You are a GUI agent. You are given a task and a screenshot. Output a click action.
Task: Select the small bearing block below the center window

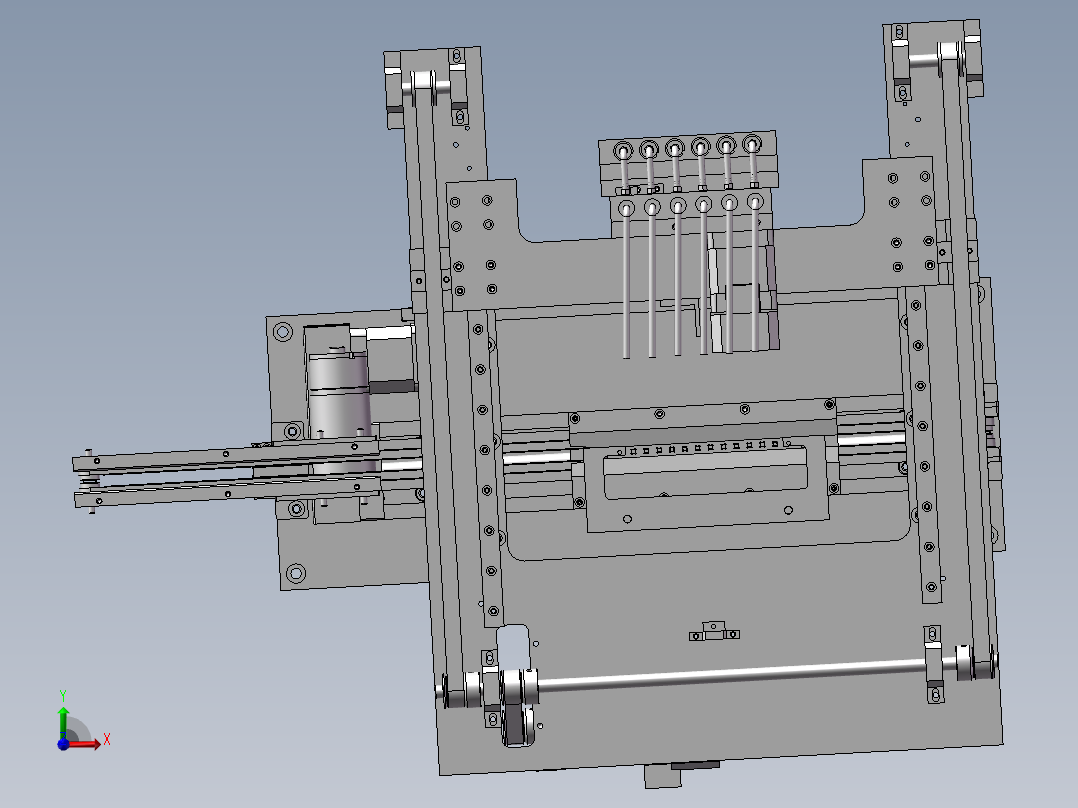click(714, 631)
